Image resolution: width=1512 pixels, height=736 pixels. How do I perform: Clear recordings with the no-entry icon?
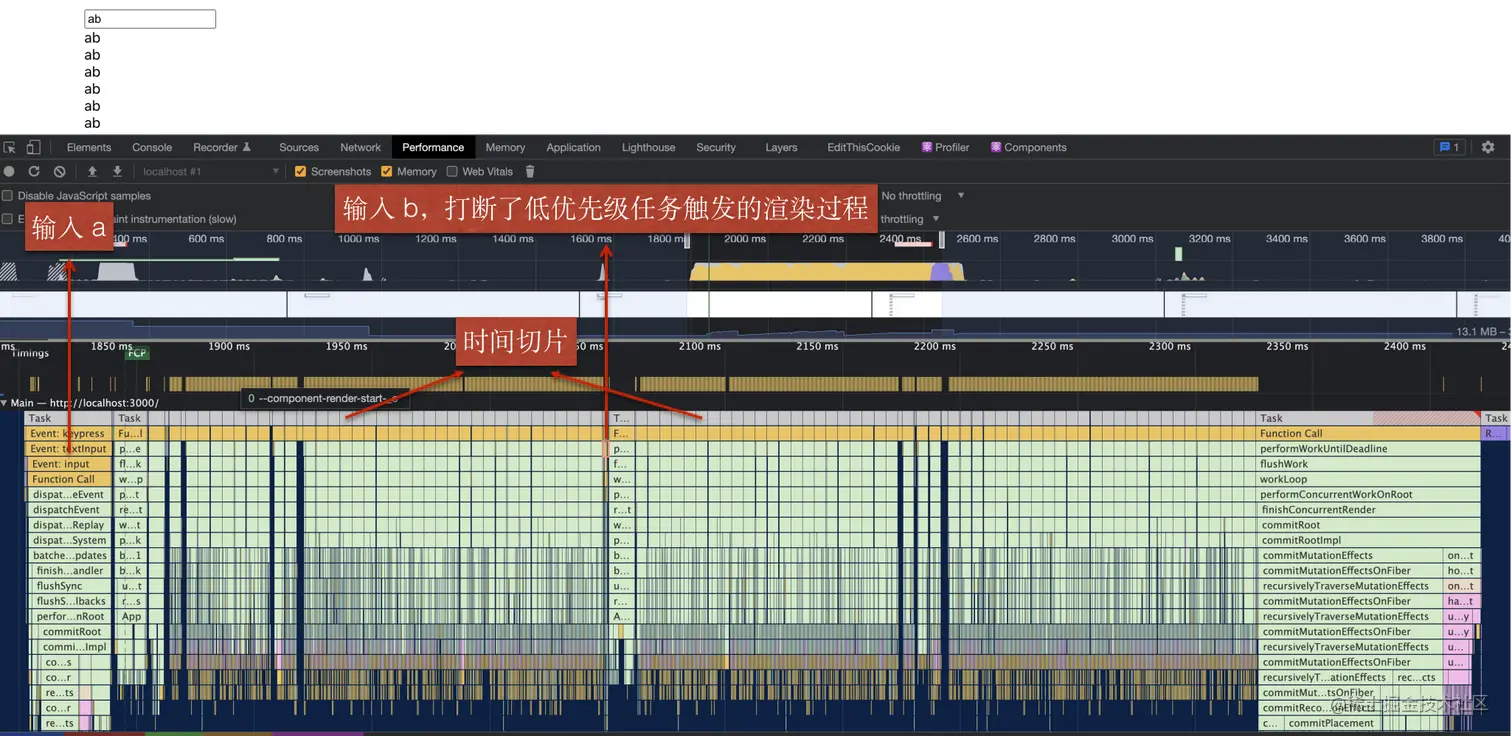59,171
